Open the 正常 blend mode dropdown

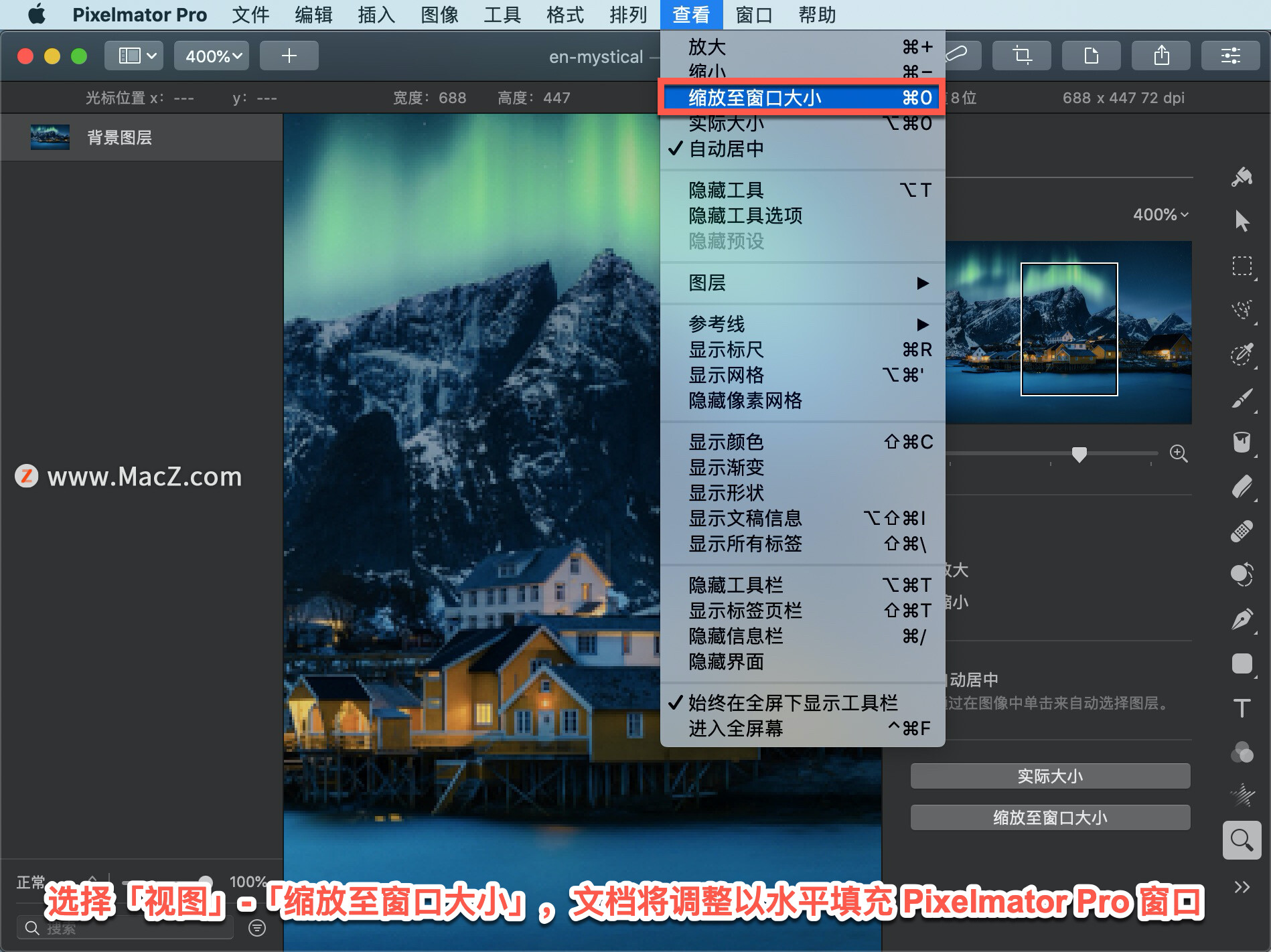click(x=57, y=882)
